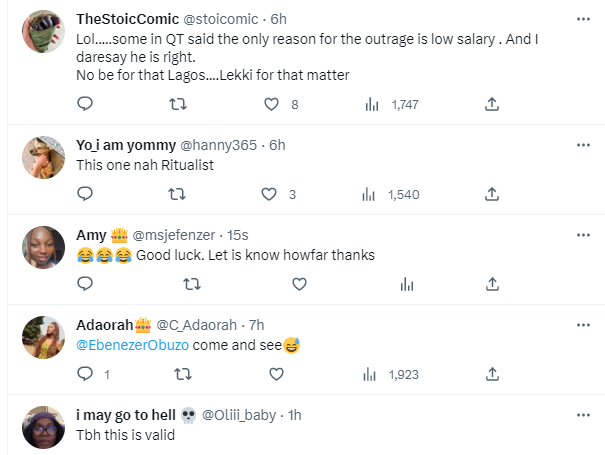The height and width of the screenshot is (455, 605).
Task: Retweet the 'This one nah Ritualist' post
Action: pyautogui.click(x=177, y=194)
